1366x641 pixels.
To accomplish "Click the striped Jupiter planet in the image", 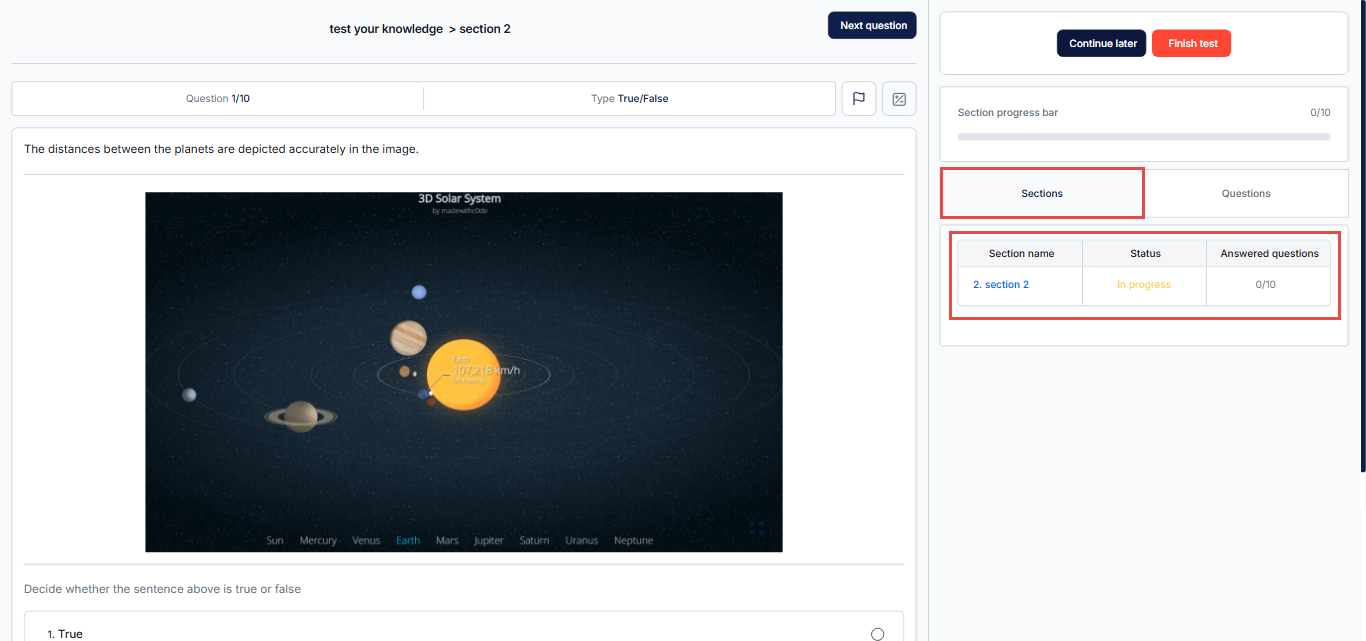I will (x=409, y=337).
